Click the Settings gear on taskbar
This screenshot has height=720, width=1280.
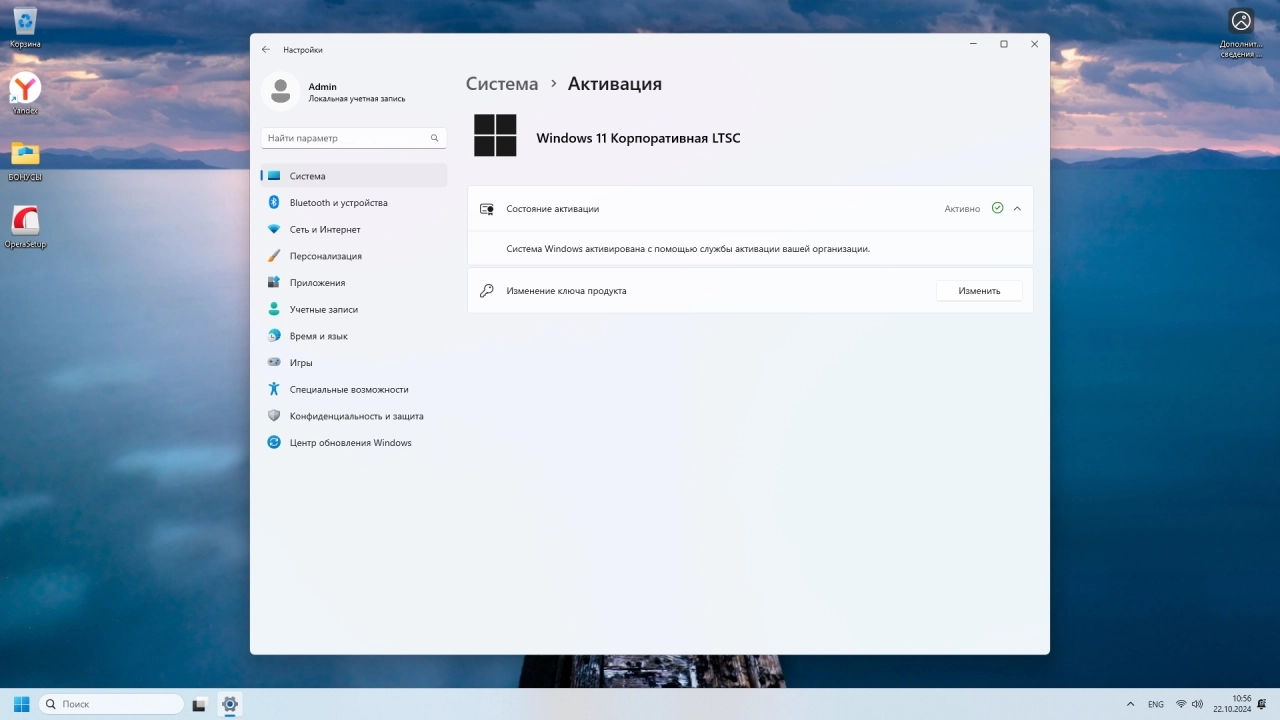click(230, 704)
